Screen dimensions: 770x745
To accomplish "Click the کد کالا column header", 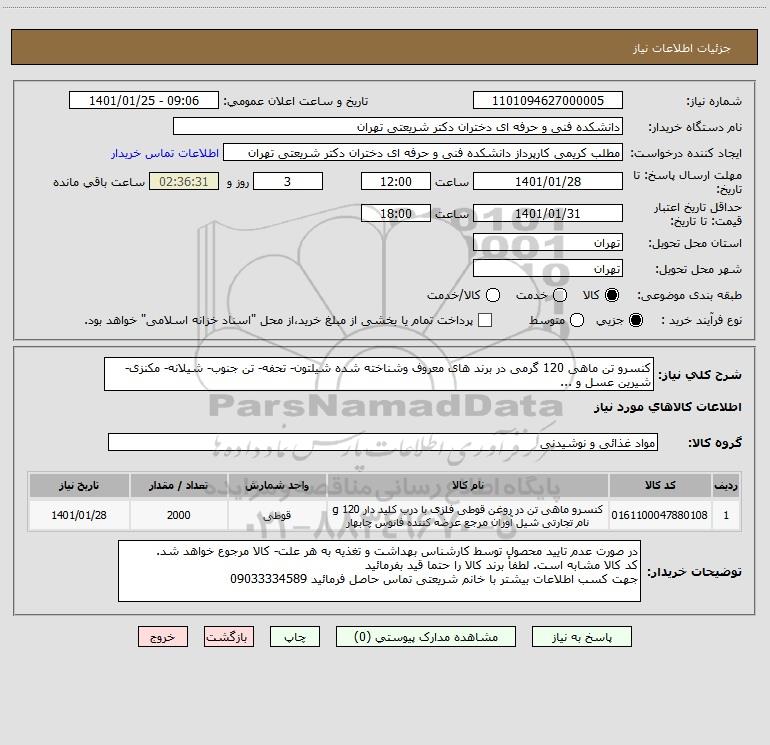I will [660, 486].
